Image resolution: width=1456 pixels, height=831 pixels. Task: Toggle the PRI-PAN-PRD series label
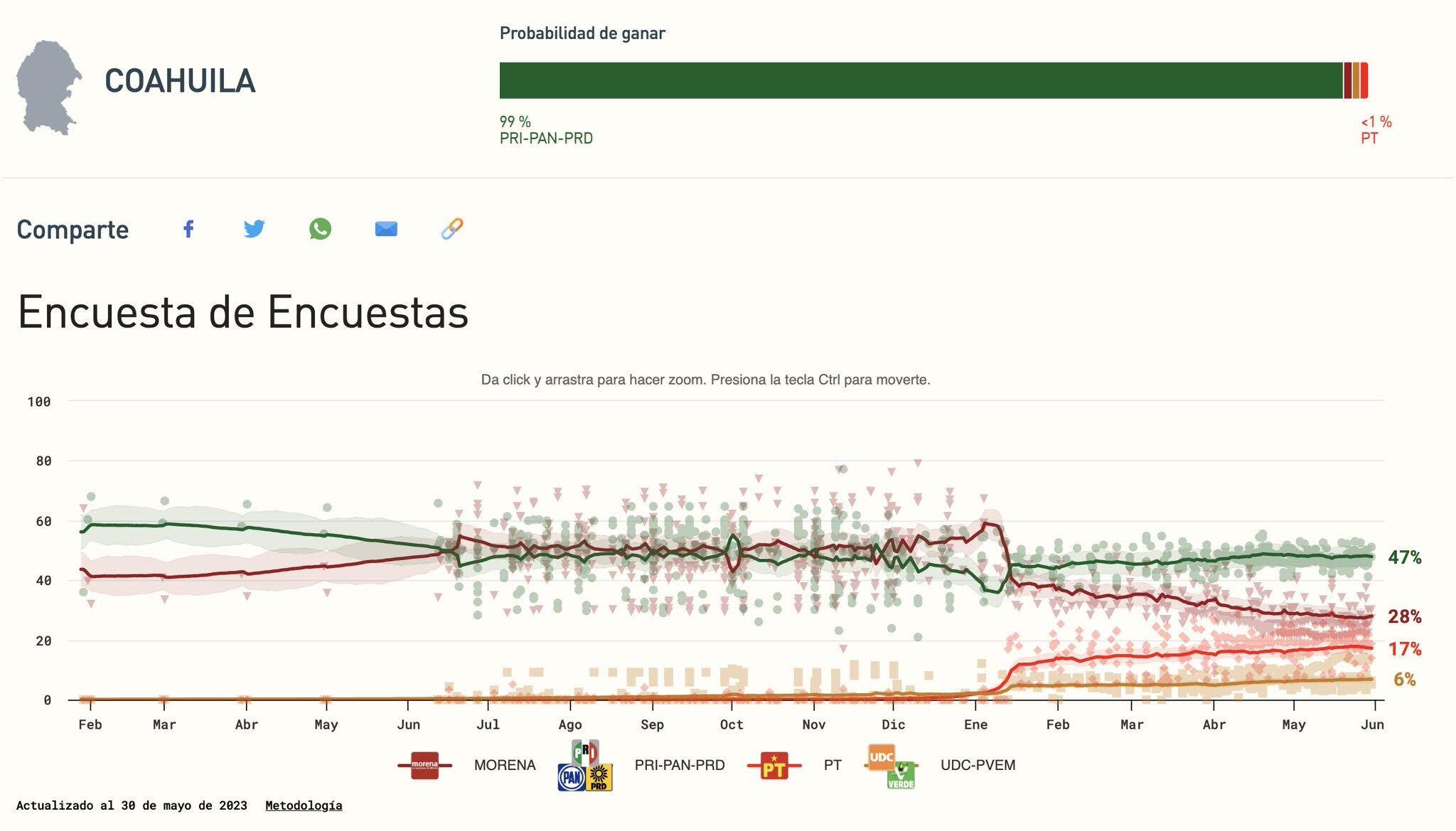click(x=680, y=766)
